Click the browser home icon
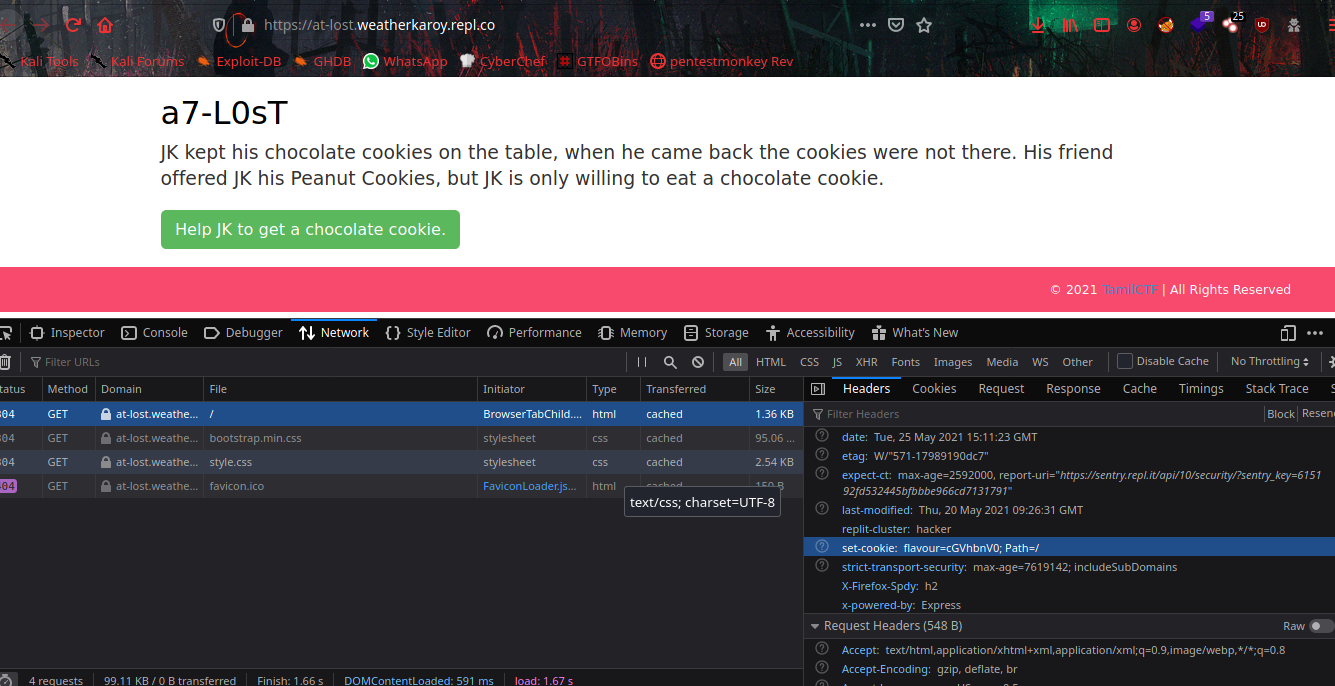The width and height of the screenshot is (1335, 686). [x=105, y=25]
